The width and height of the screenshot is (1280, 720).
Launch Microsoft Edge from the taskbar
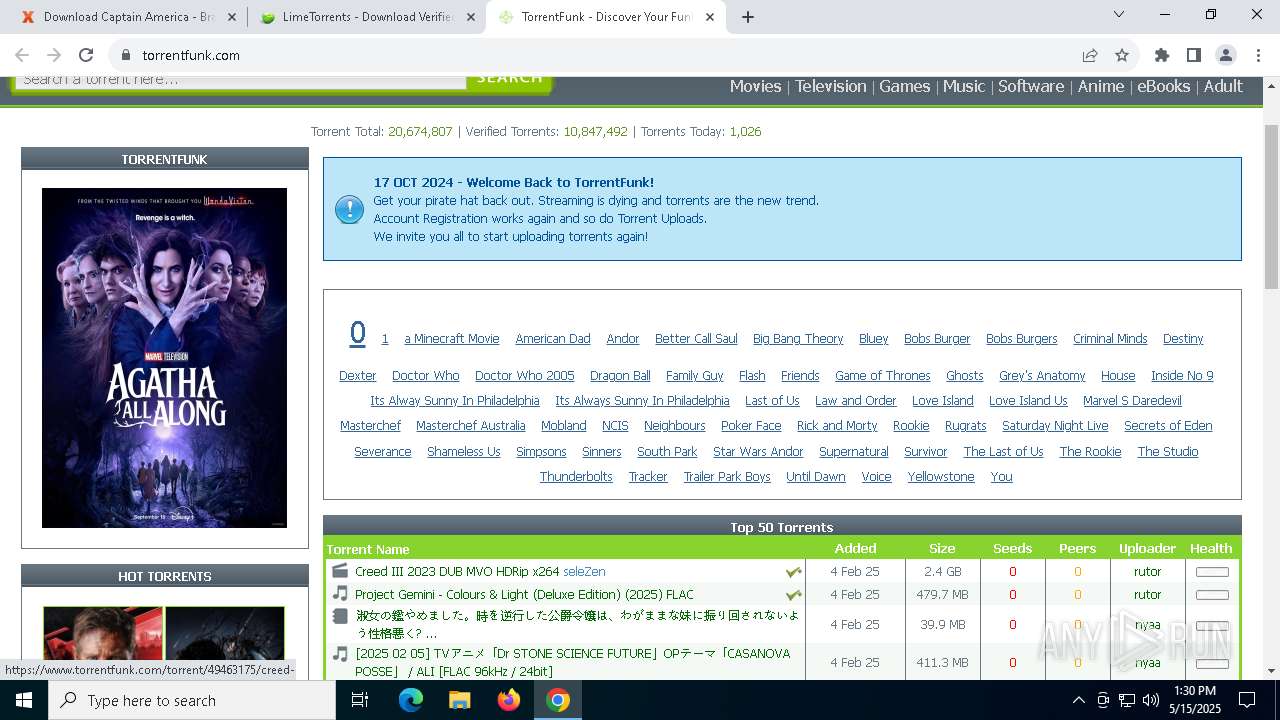click(x=411, y=700)
